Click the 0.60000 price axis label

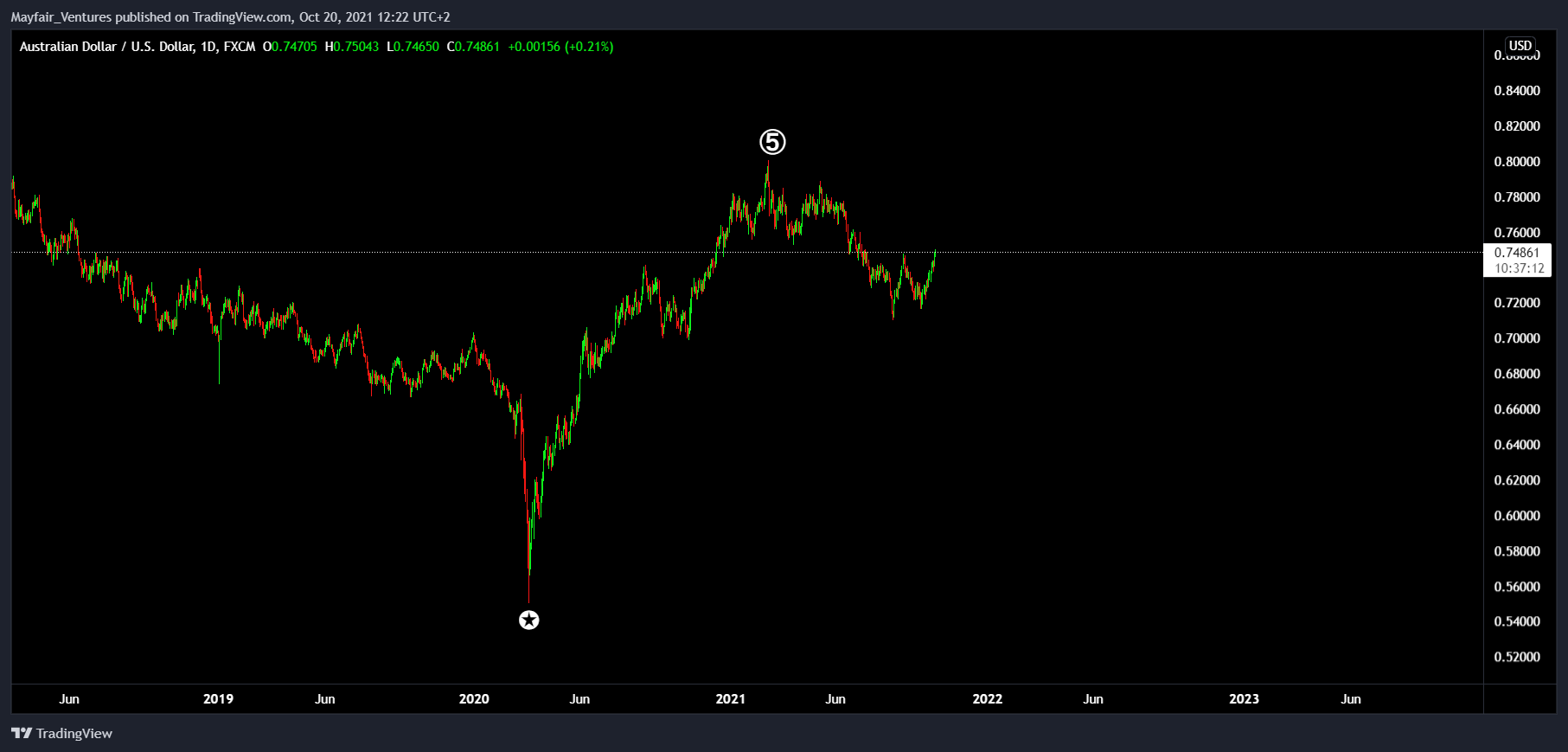pyautogui.click(x=1517, y=516)
